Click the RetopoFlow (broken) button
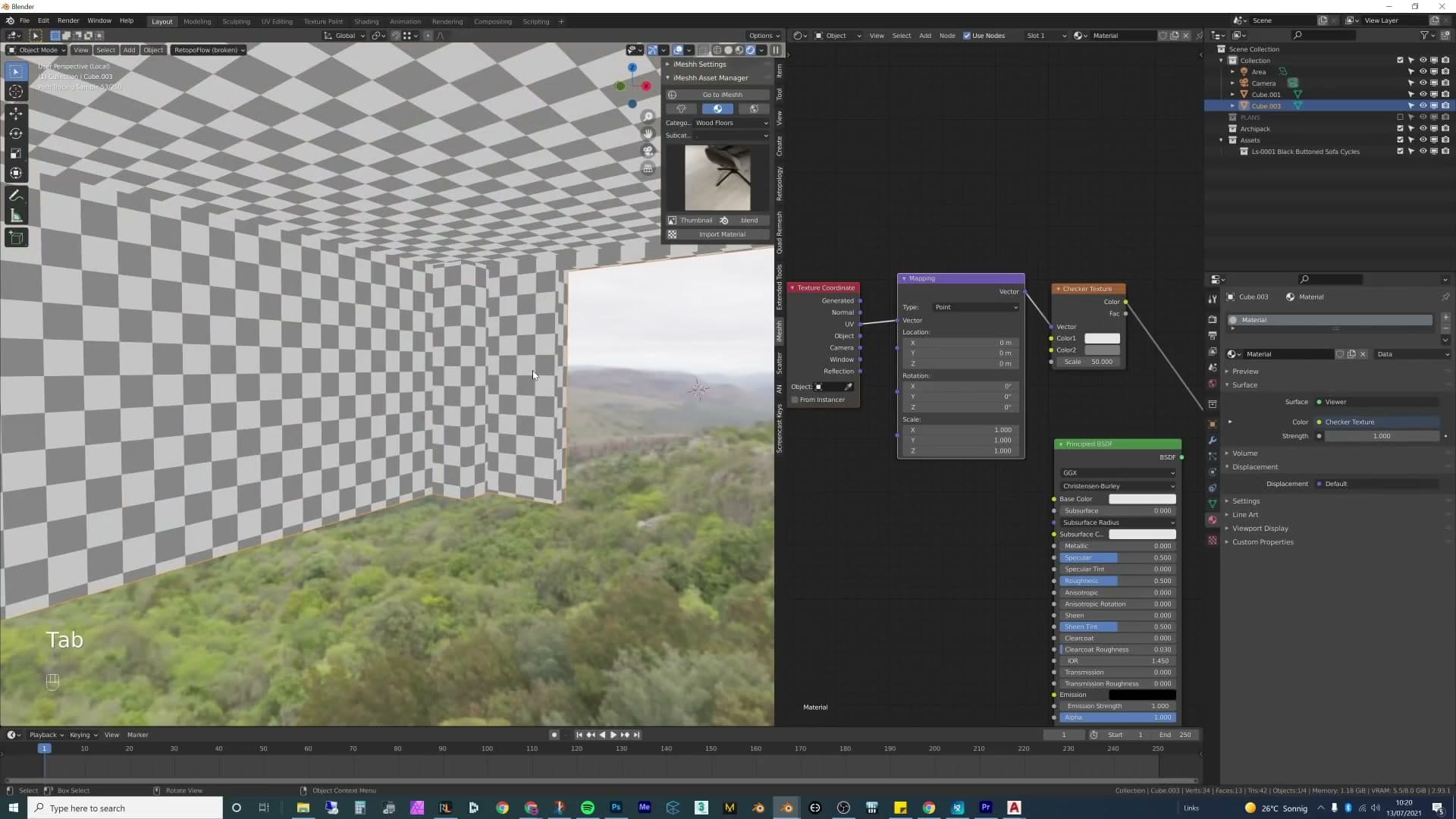1456x819 pixels. point(209,50)
